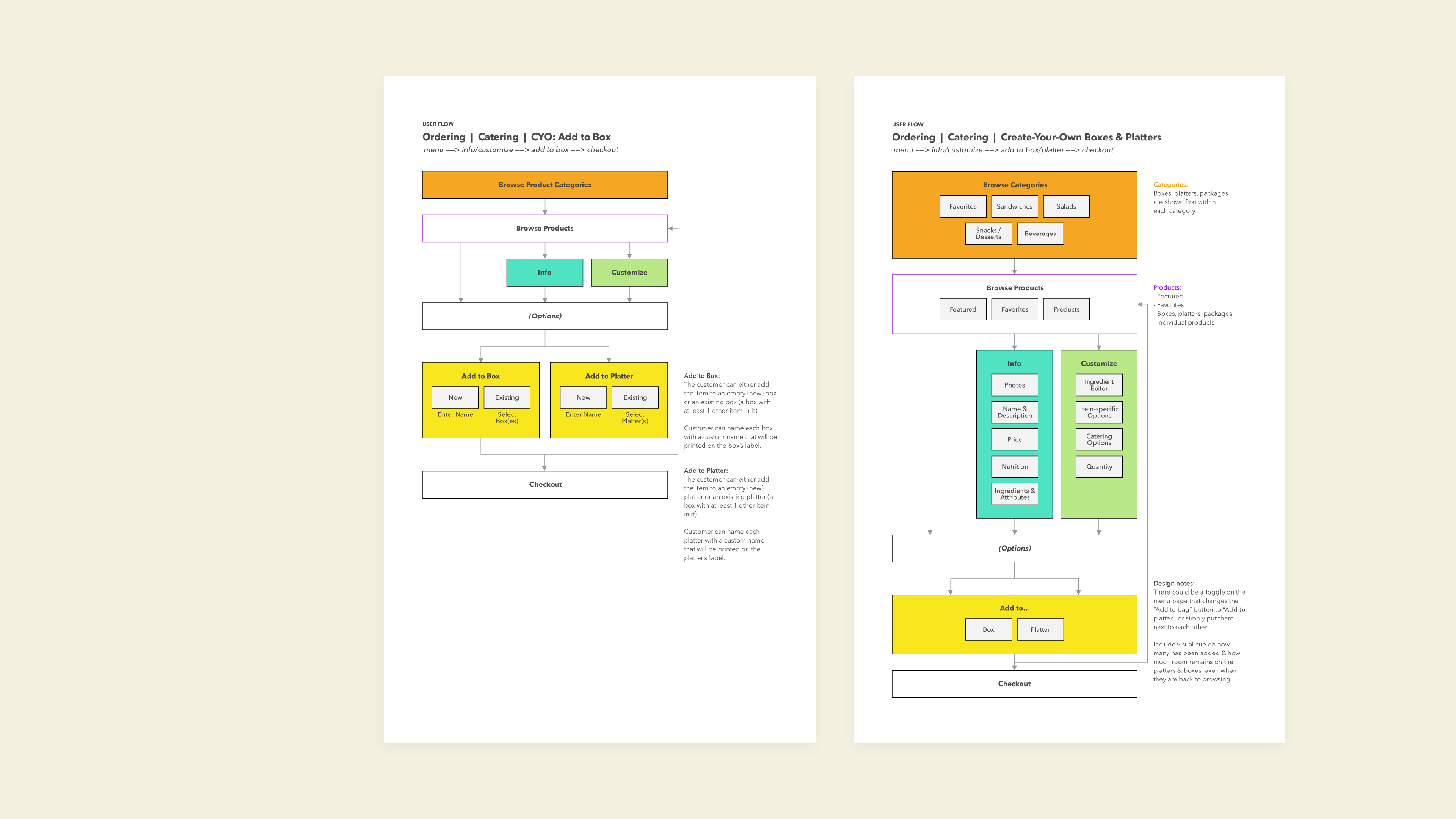1456x819 pixels.
Task: Click the Ingredient Editor box
Action: (1099, 385)
